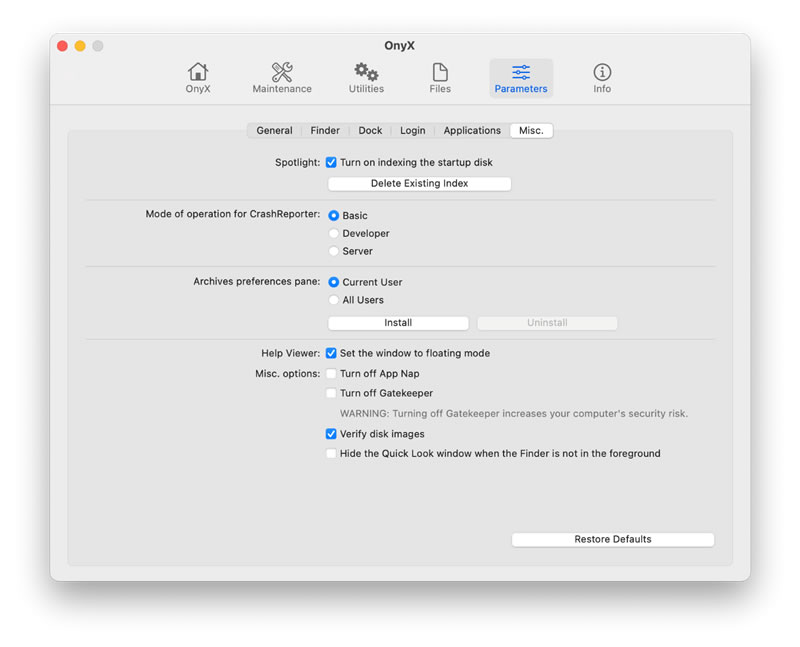Viewport: 800px width, 647px height.
Task: Choose All Users for Archives pane
Action: tap(333, 300)
